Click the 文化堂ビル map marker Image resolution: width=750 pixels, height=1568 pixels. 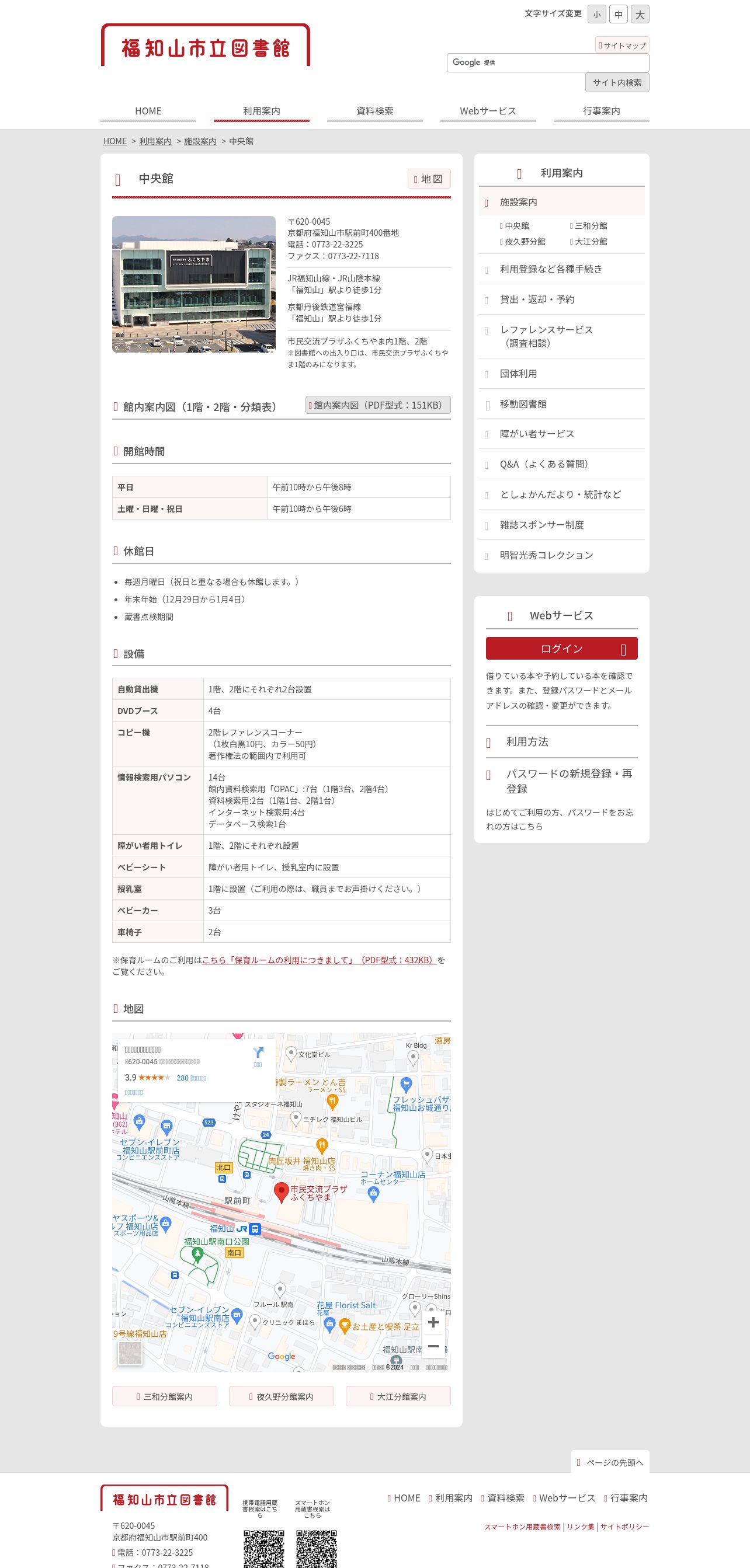[291, 1054]
